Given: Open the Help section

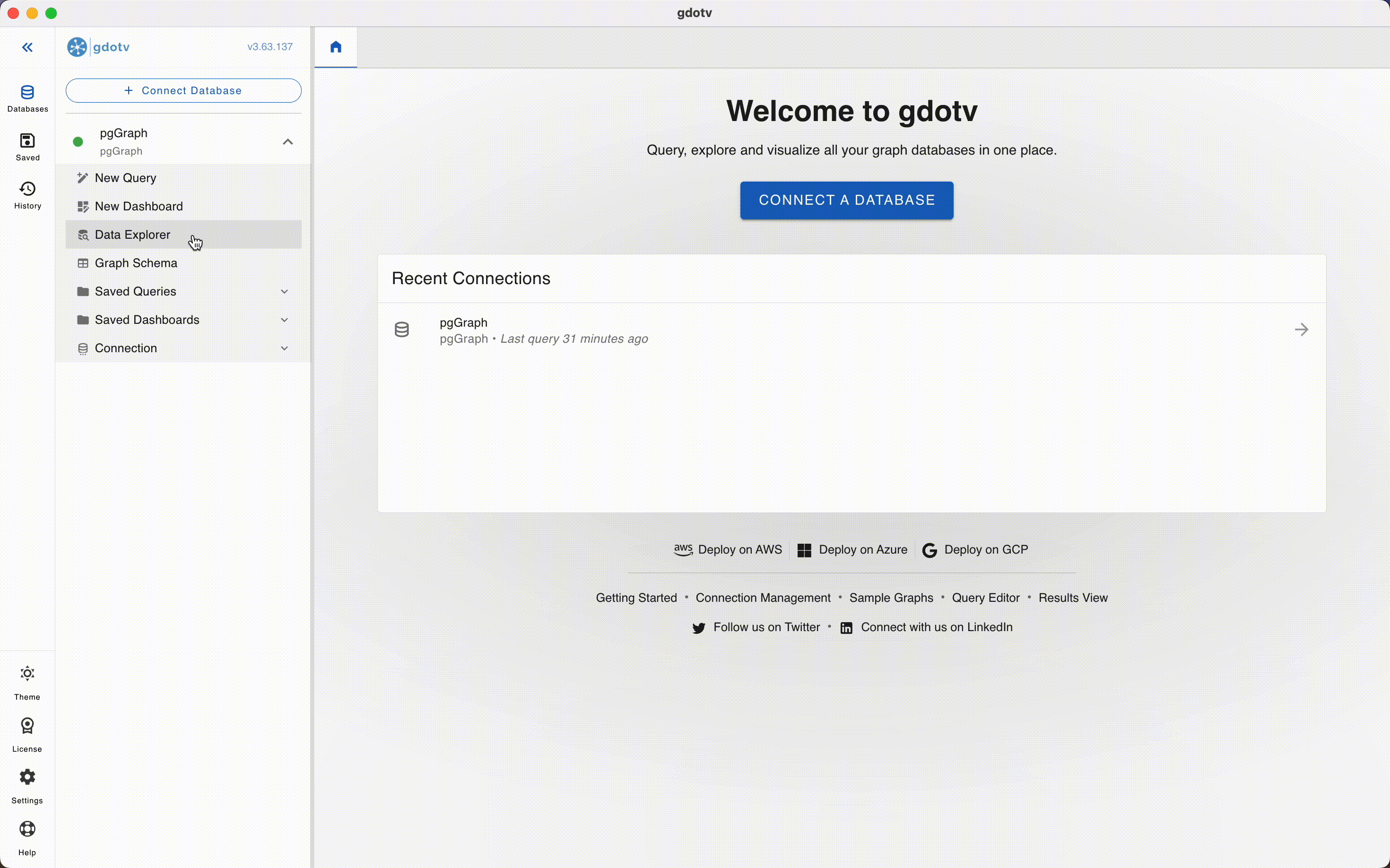Looking at the screenshot, I should point(27,838).
